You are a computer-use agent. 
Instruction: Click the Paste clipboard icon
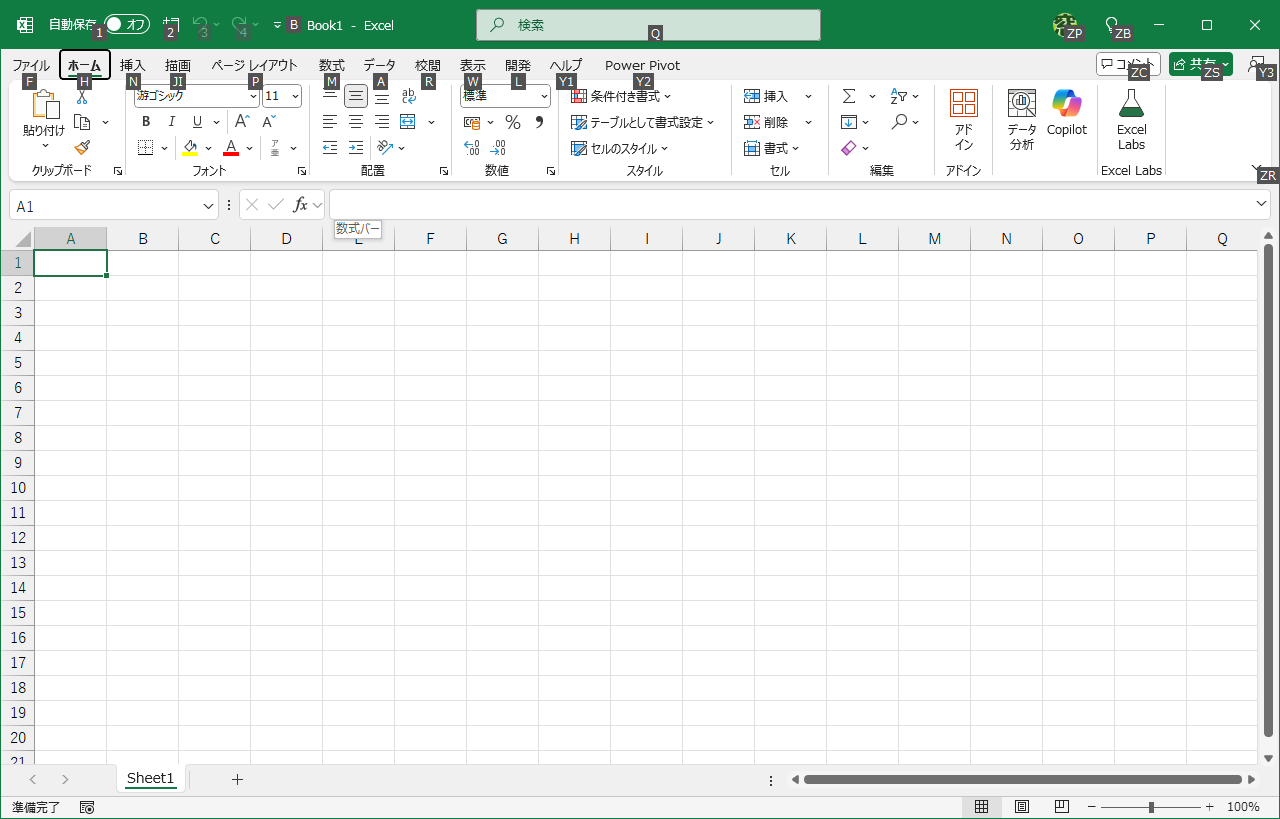(44, 106)
